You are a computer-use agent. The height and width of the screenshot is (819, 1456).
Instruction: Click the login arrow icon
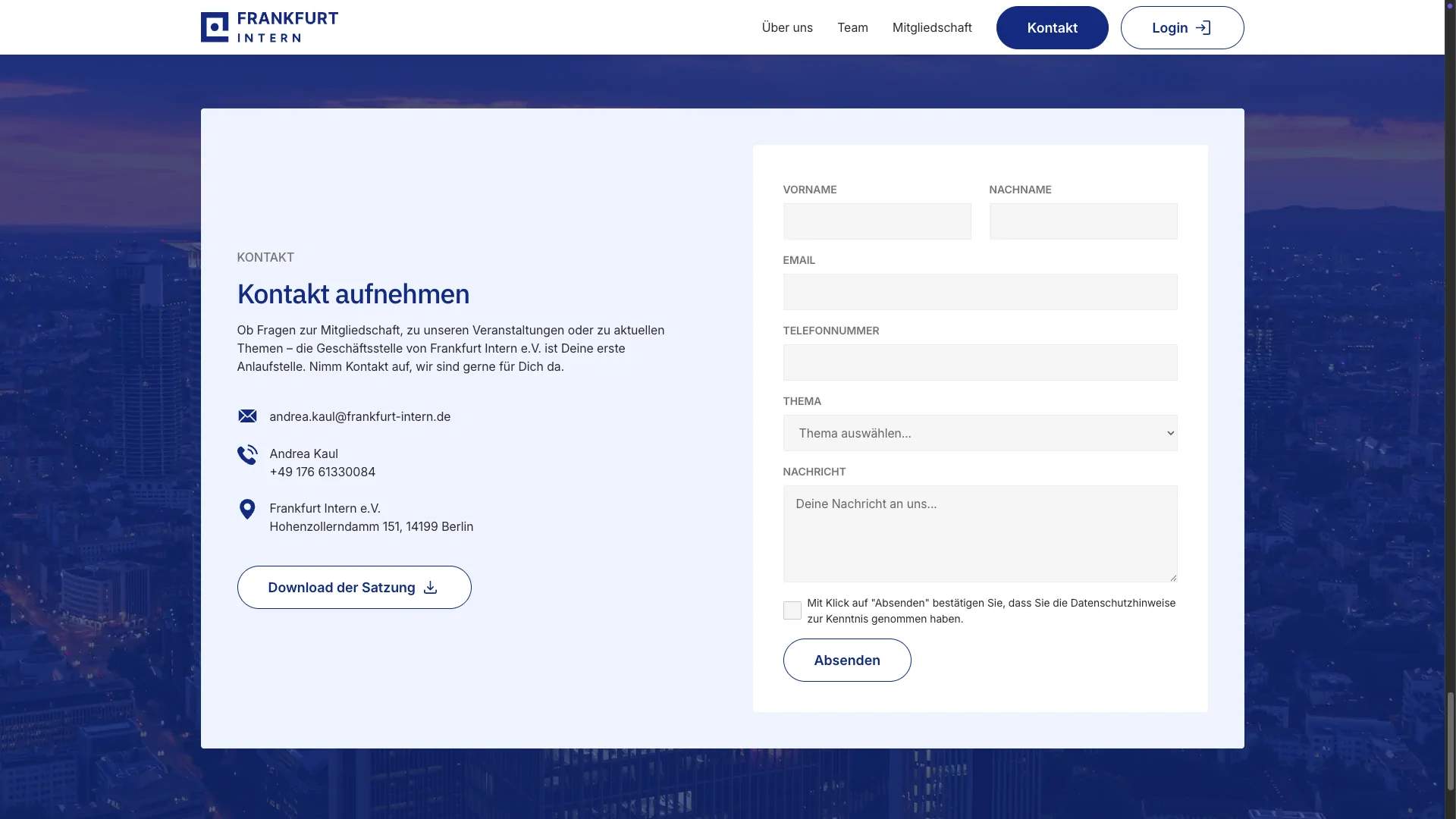pos(1203,28)
